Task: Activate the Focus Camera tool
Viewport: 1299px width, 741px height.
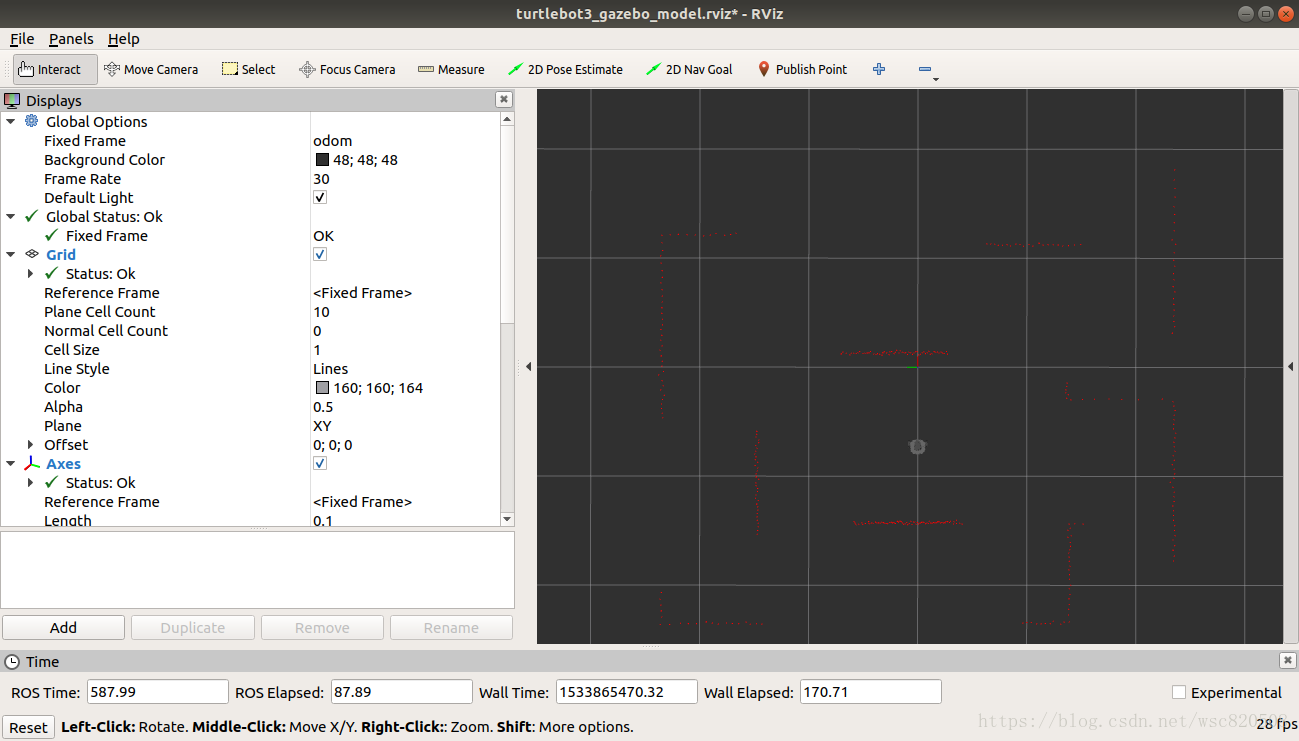Action: point(347,69)
